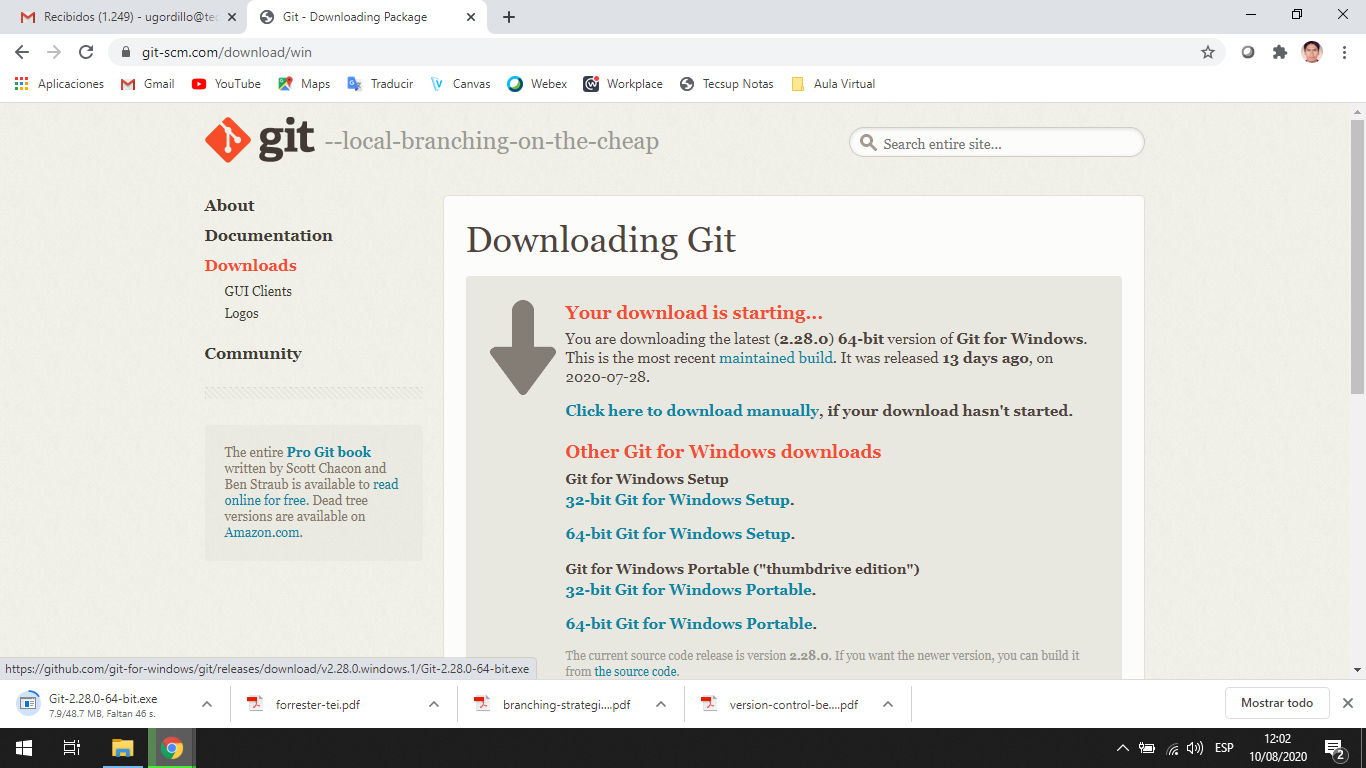Download 32-bit Git for Windows Portable

pos(688,590)
